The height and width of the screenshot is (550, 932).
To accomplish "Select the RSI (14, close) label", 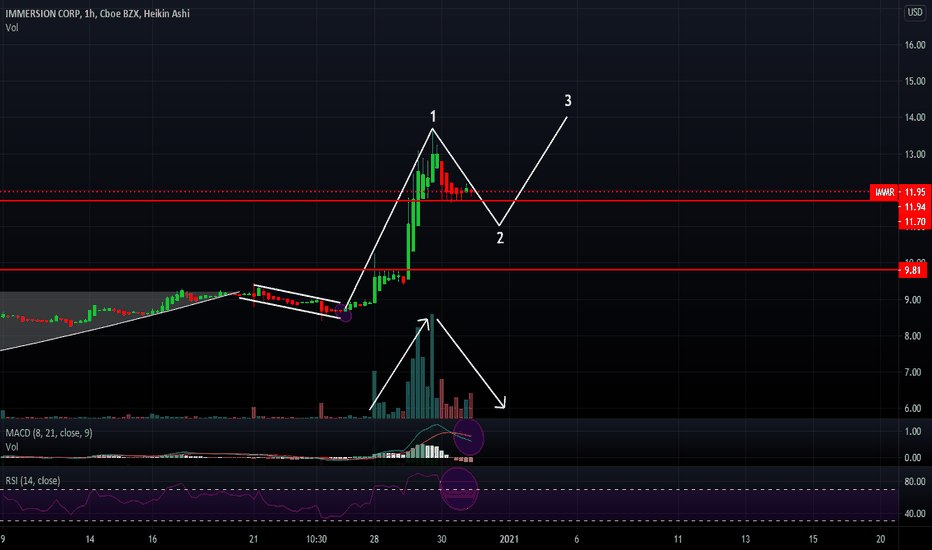I will click(33, 480).
